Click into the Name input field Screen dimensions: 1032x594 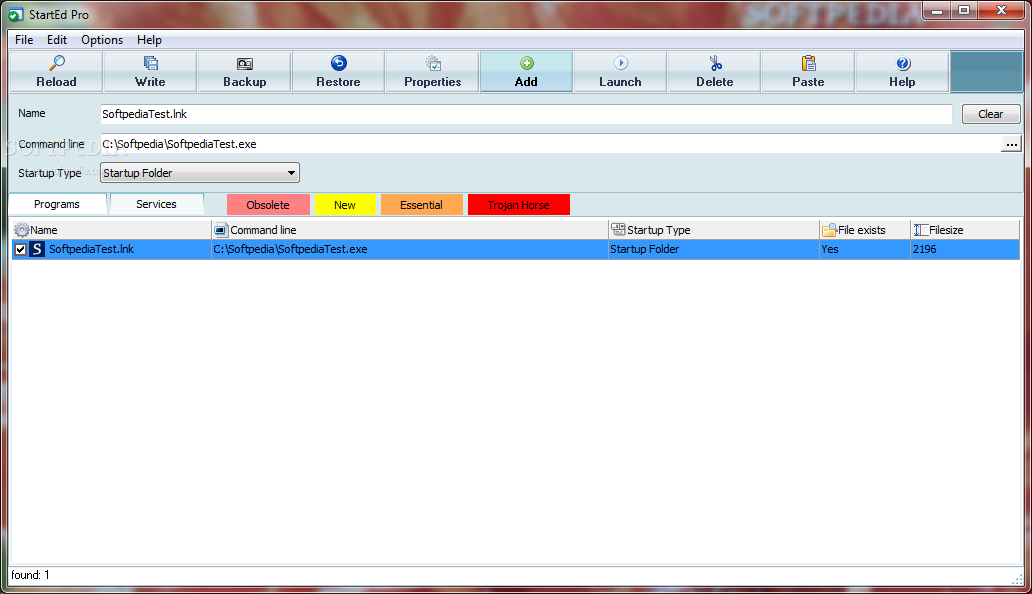[x=526, y=114]
